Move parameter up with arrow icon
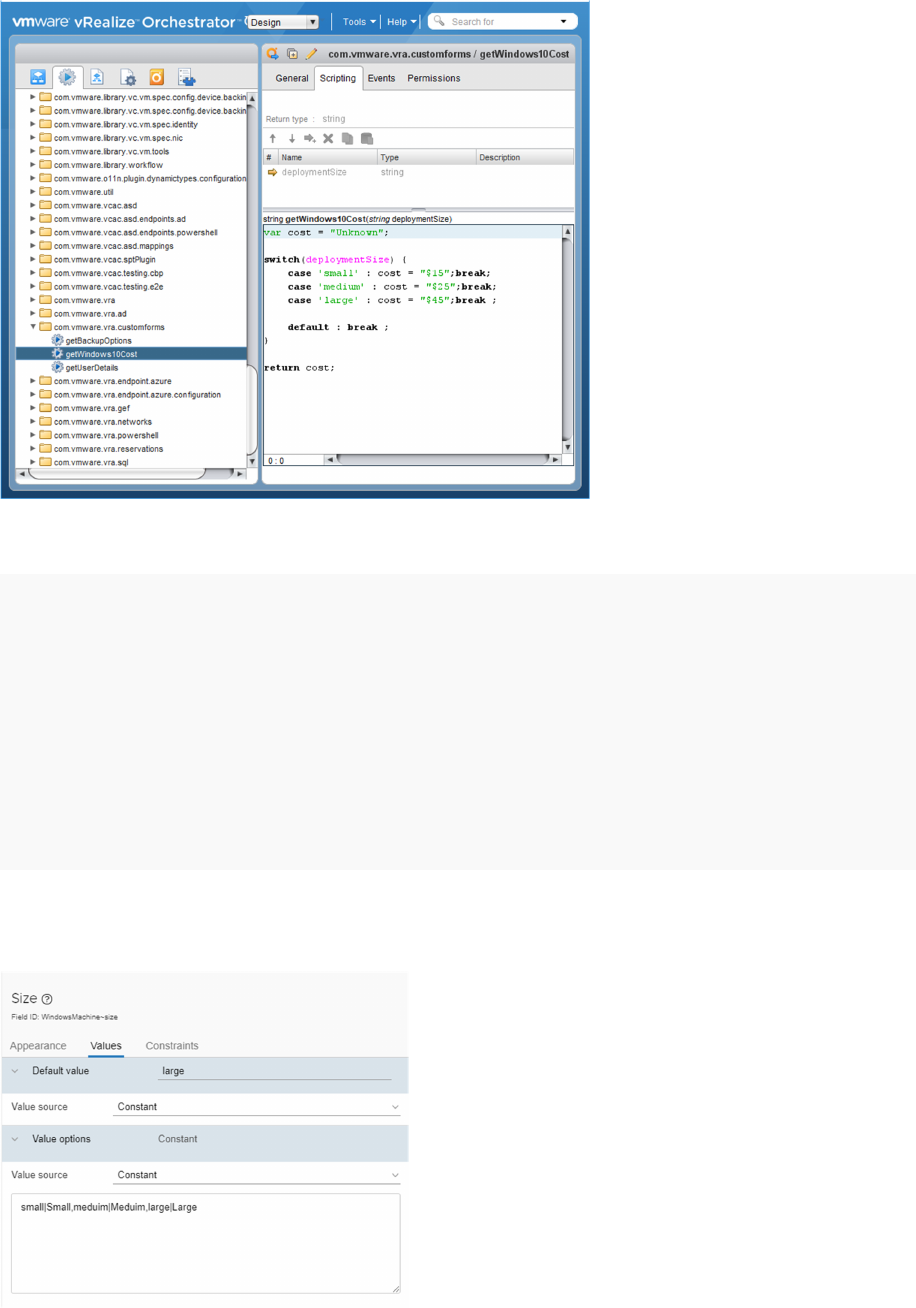Viewport: 916px width, 1308px height. point(272,138)
